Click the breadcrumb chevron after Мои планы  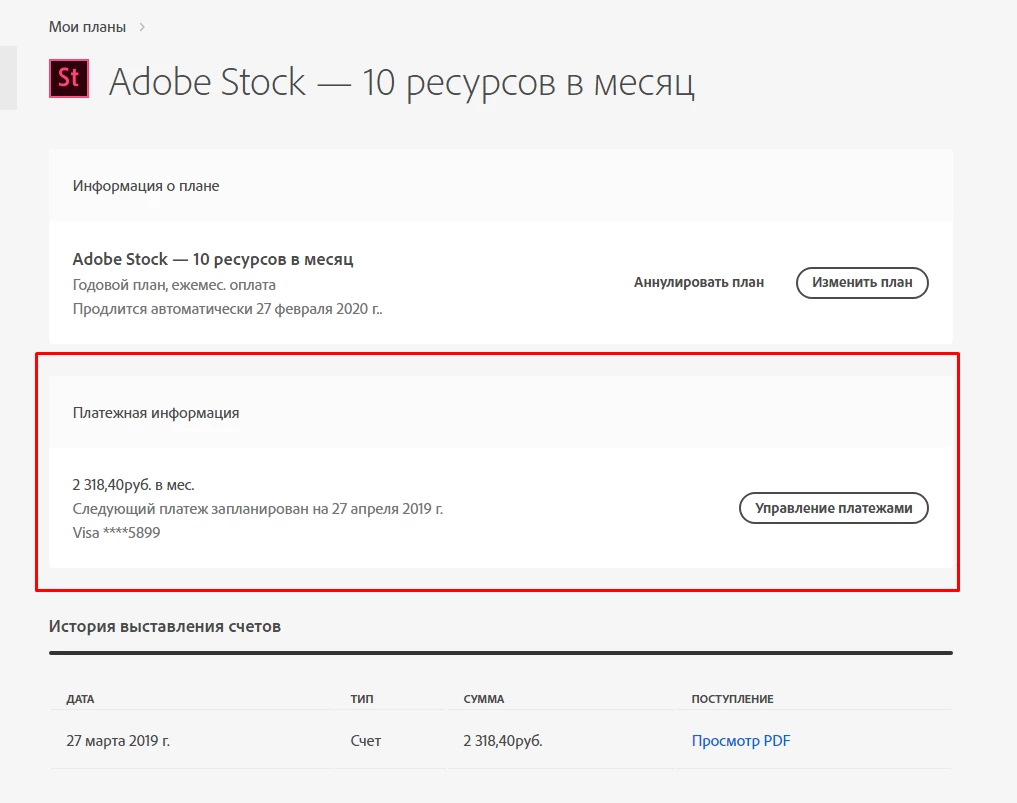coord(142,27)
